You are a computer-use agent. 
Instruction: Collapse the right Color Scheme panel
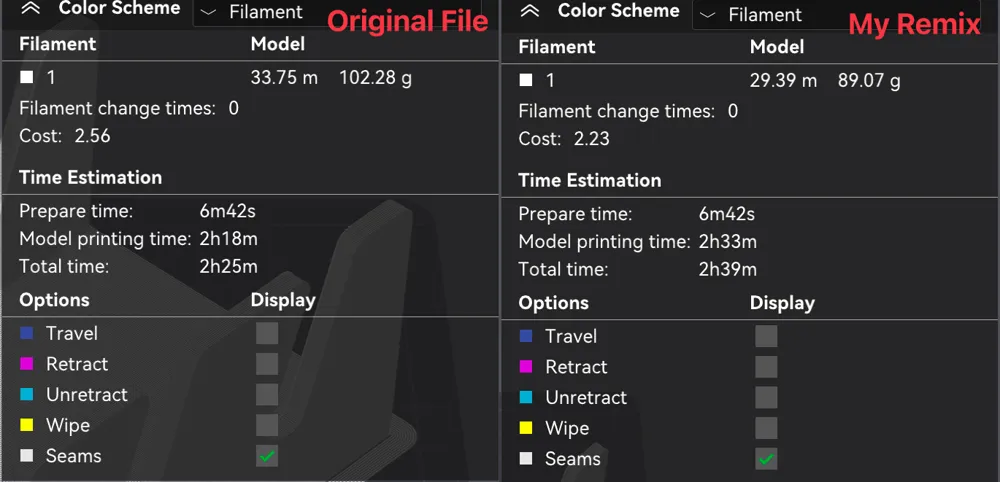click(x=530, y=11)
